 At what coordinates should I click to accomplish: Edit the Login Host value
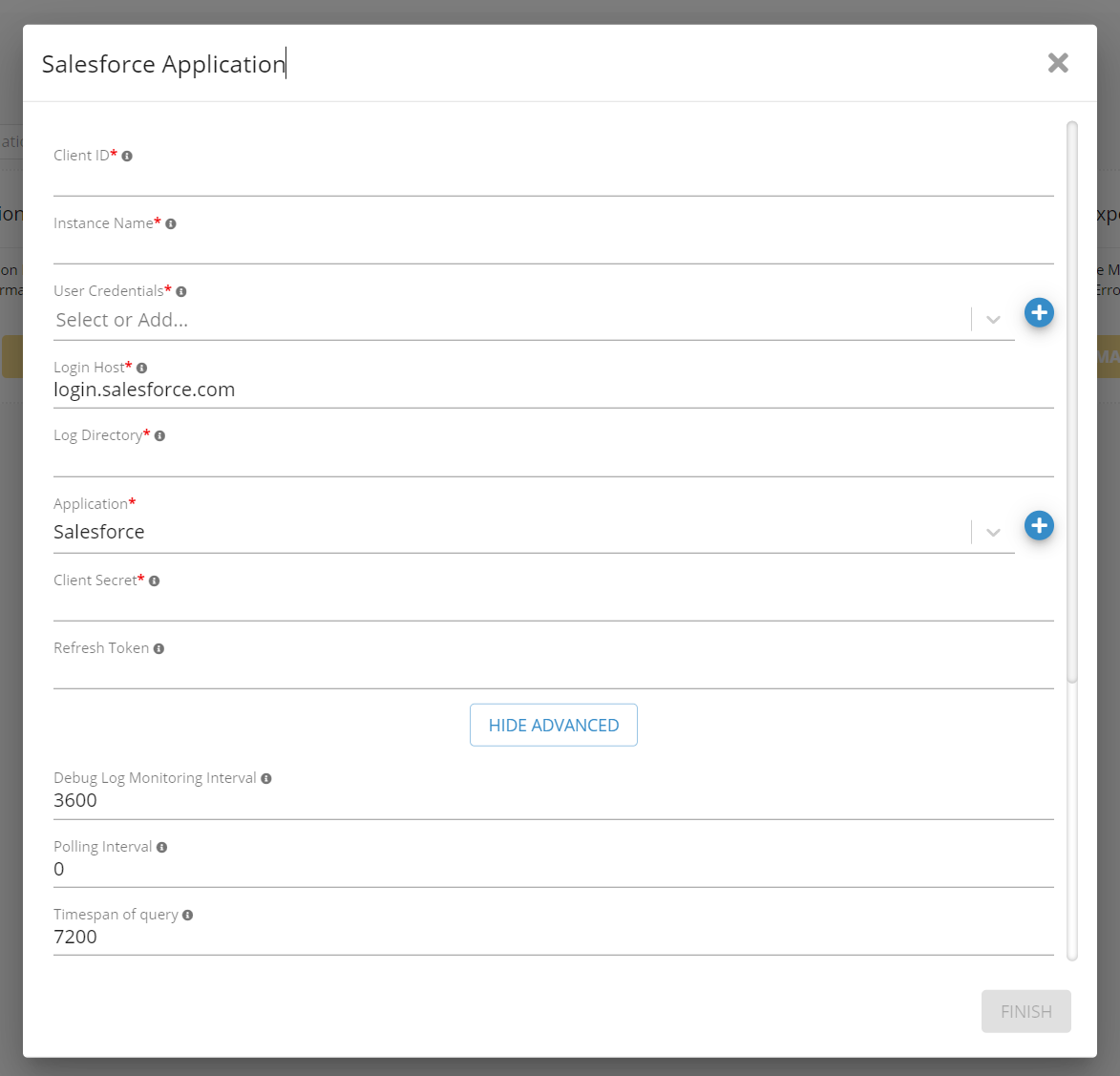pos(382,390)
